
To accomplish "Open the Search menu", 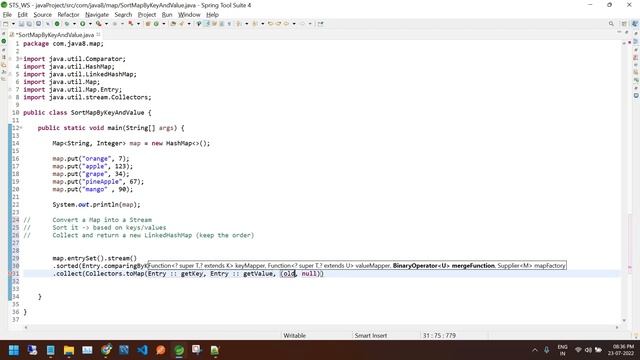I will point(123,15).
